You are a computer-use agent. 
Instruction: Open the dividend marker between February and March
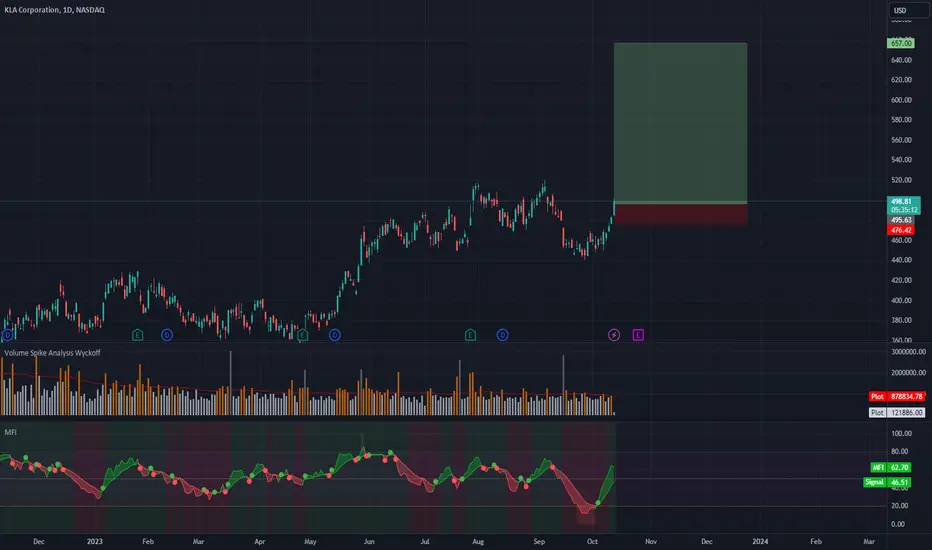pyautogui.click(x=167, y=335)
